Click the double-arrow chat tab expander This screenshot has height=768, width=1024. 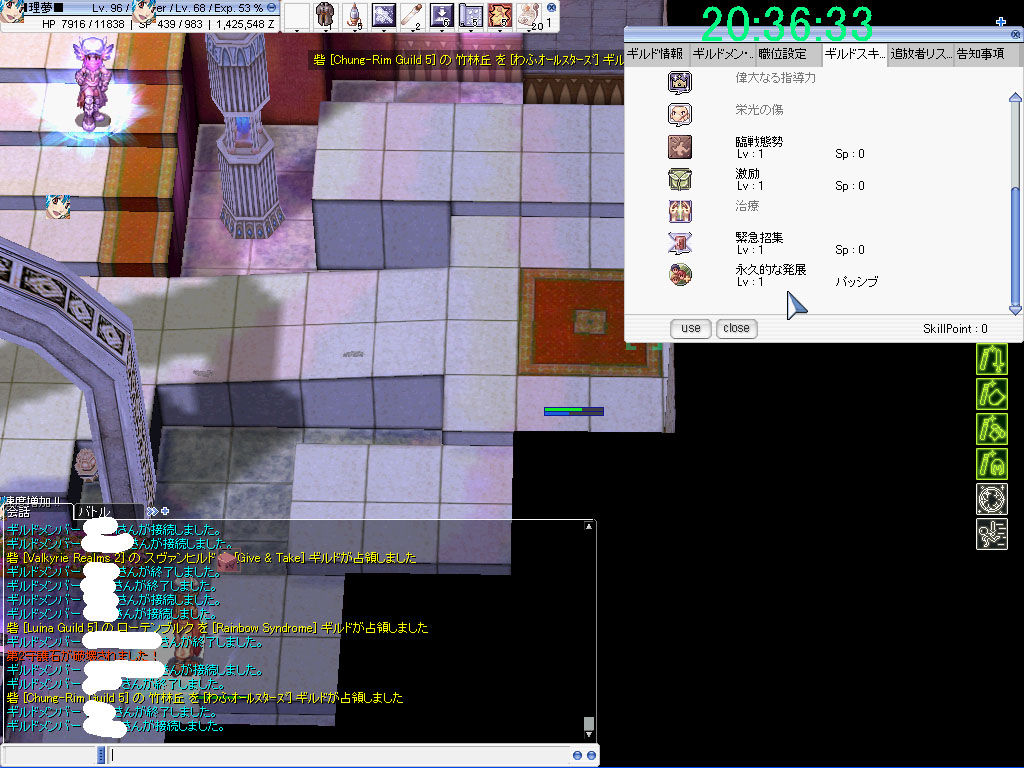point(152,511)
